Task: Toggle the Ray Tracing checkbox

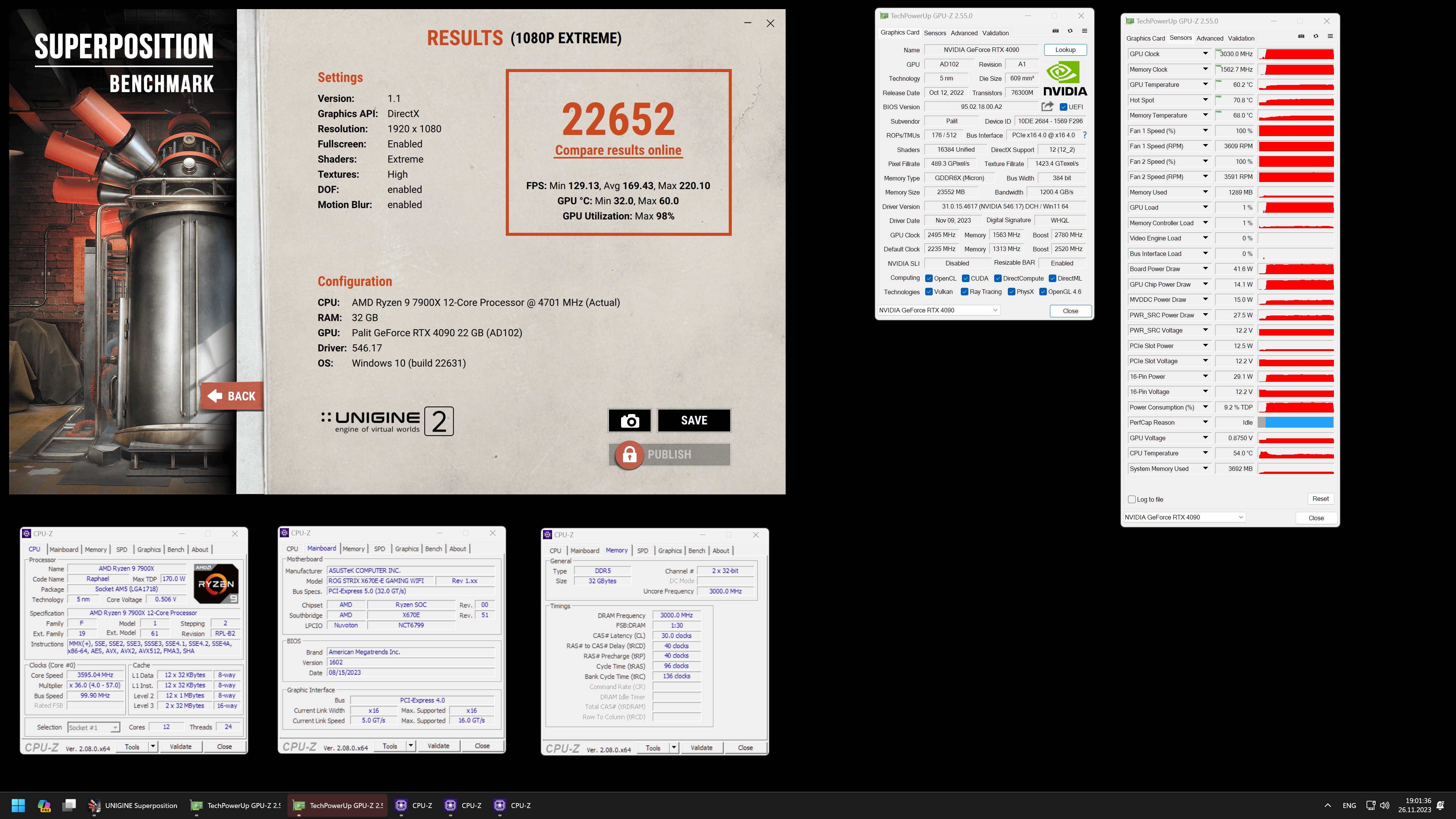Action: 964,292
